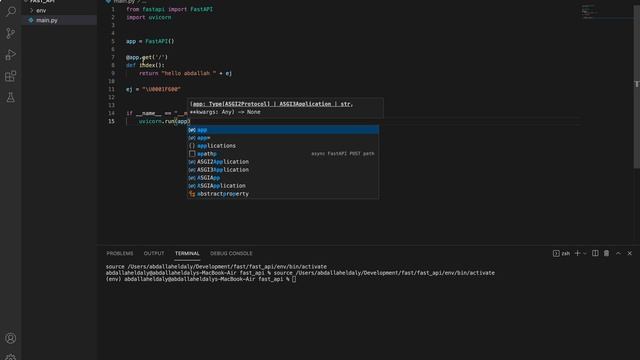This screenshot has height=360, width=640.
Task: Kill the terminal with trash icon
Action: (x=607, y=253)
